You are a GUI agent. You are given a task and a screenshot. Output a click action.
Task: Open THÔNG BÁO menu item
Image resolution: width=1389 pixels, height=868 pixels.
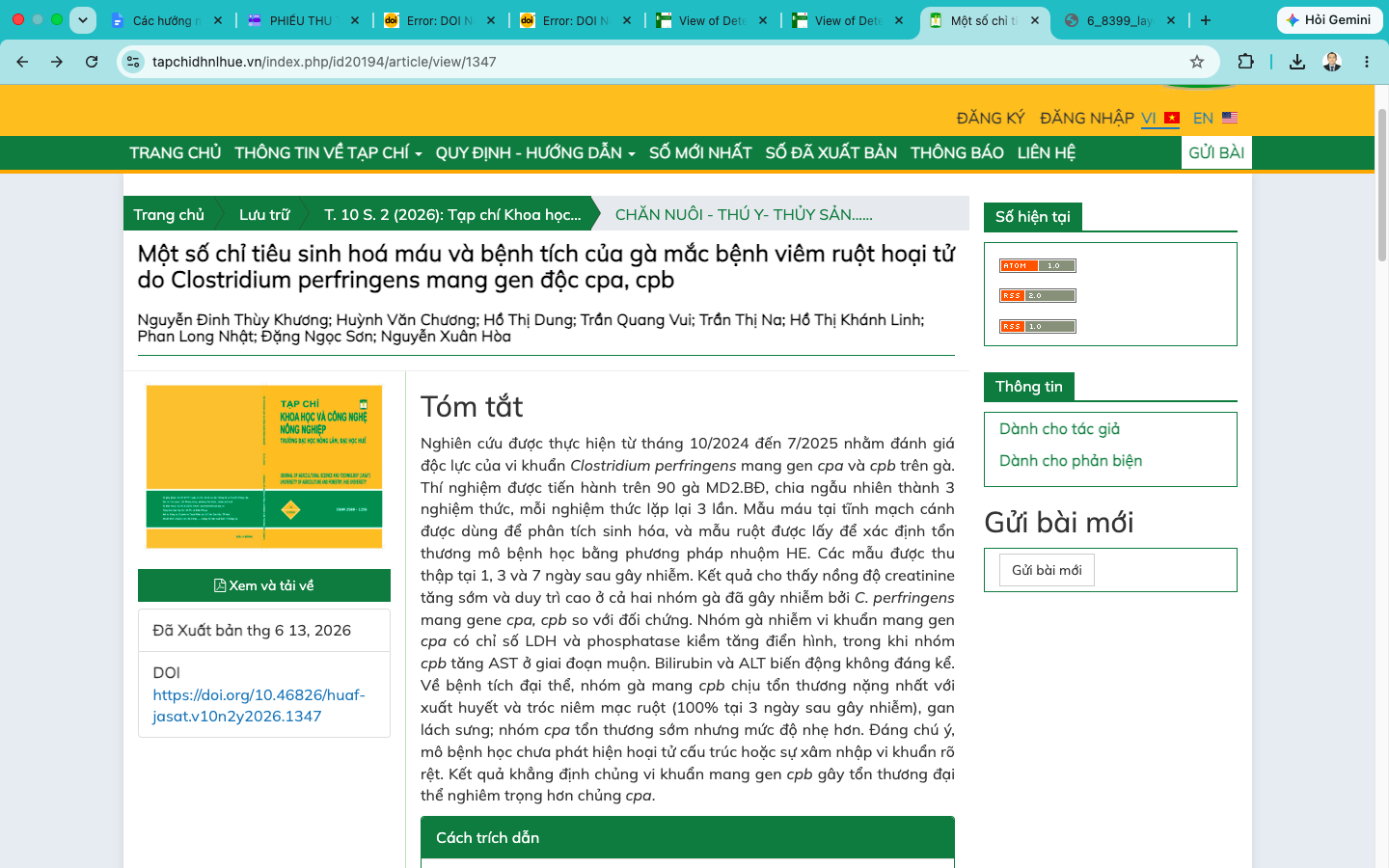click(x=957, y=152)
